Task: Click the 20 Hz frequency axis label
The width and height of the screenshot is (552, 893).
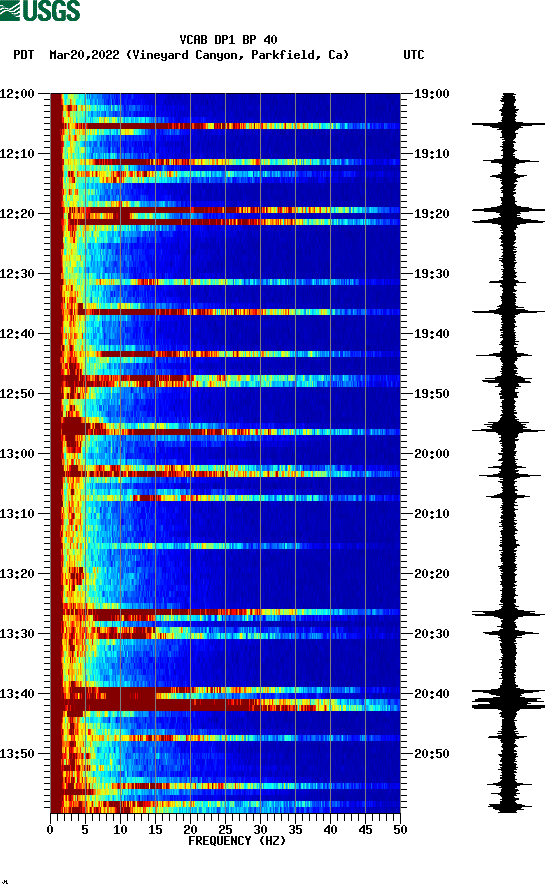Action: tap(190, 830)
